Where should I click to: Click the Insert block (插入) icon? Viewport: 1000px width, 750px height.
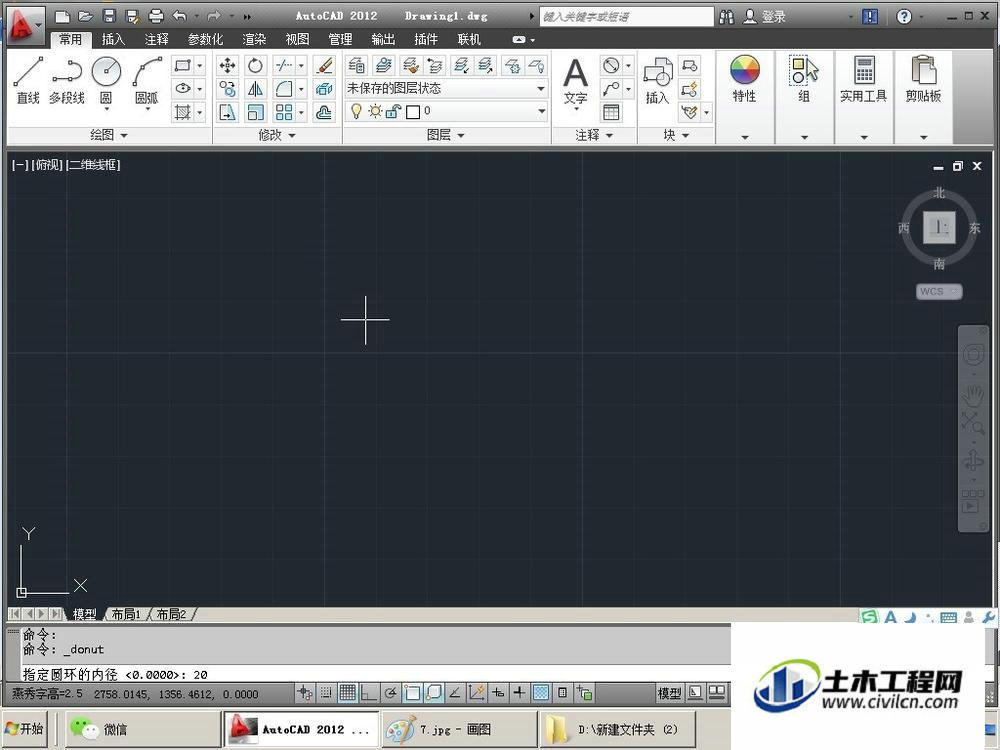[658, 82]
